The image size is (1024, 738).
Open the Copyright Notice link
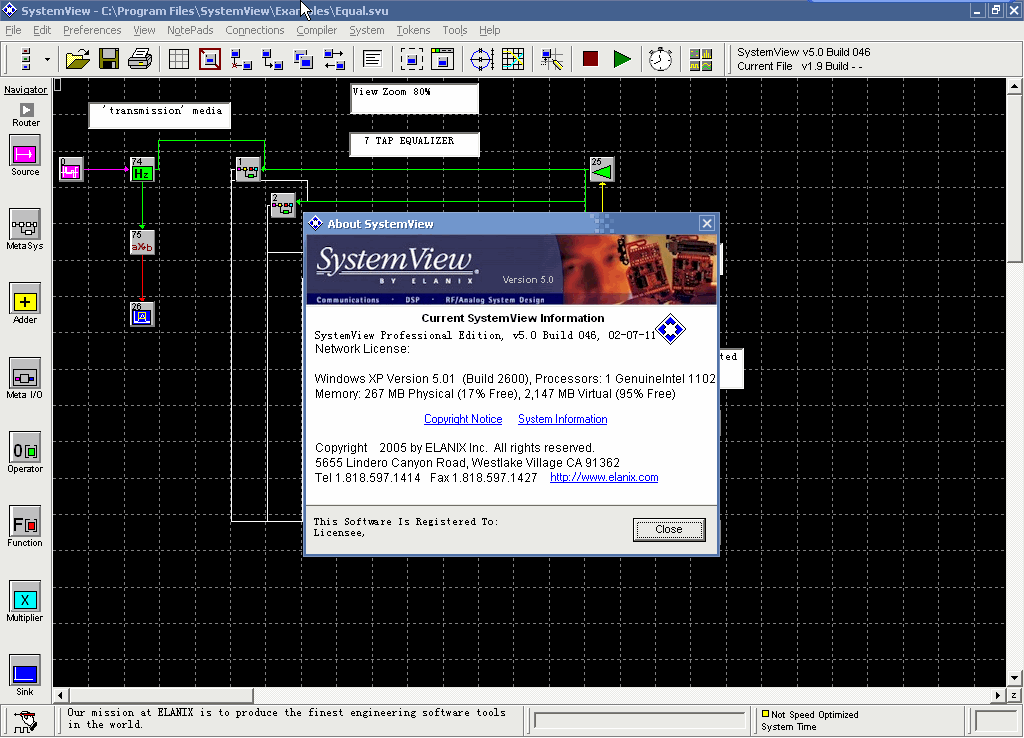[463, 419]
